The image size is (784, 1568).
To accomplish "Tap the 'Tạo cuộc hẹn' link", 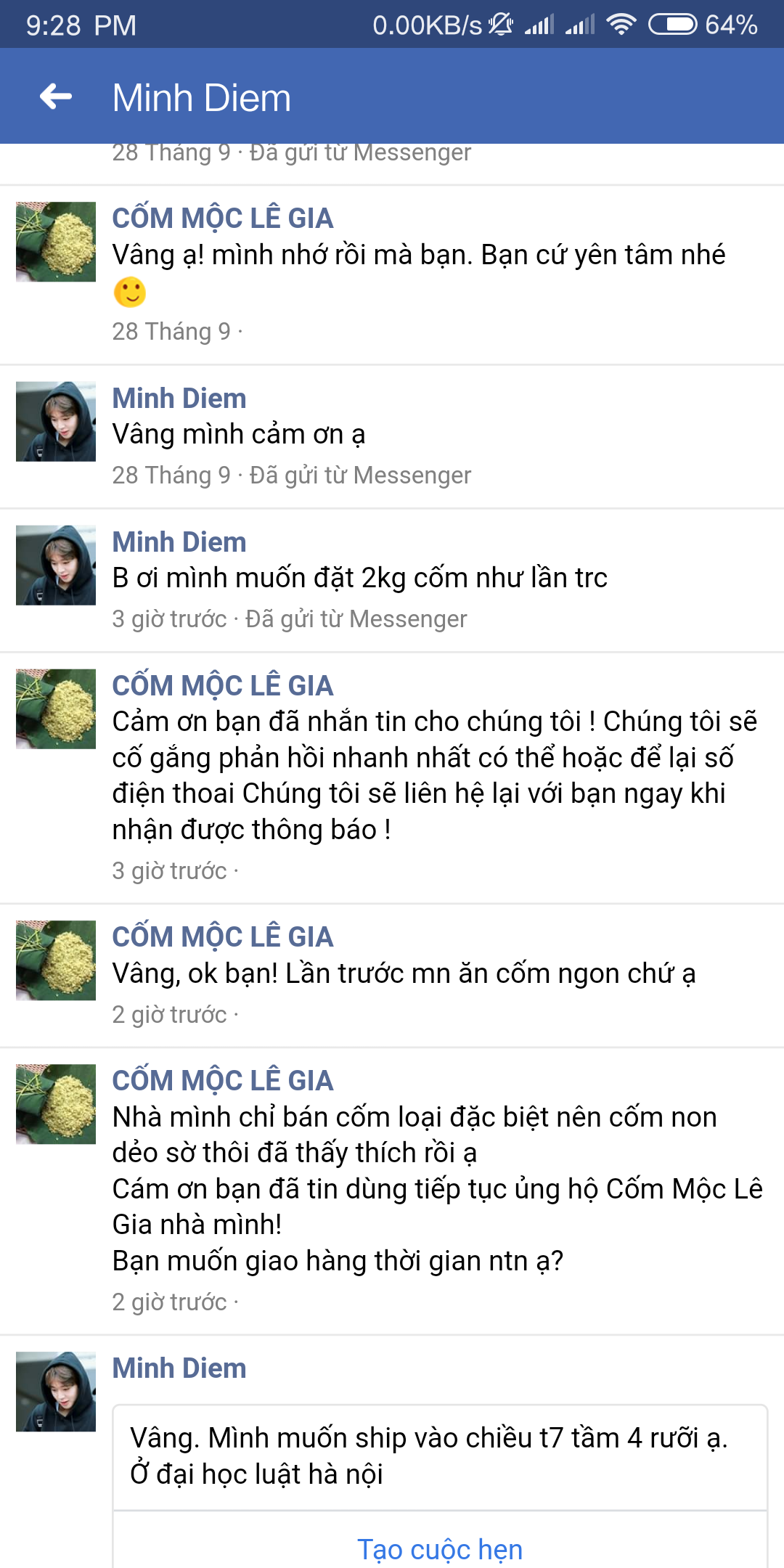I will click(440, 1549).
